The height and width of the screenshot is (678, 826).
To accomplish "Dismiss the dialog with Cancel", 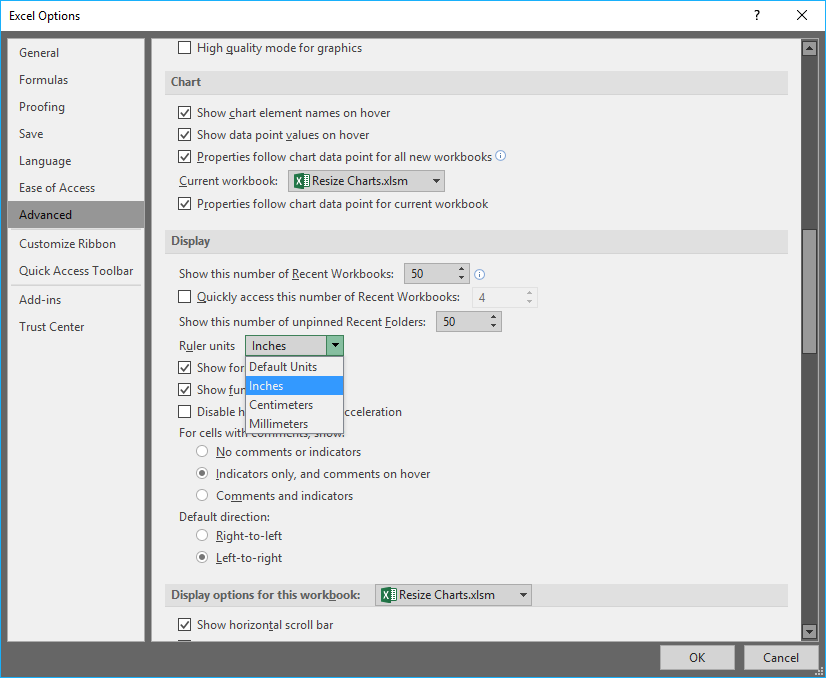I will tap(781, 657).
